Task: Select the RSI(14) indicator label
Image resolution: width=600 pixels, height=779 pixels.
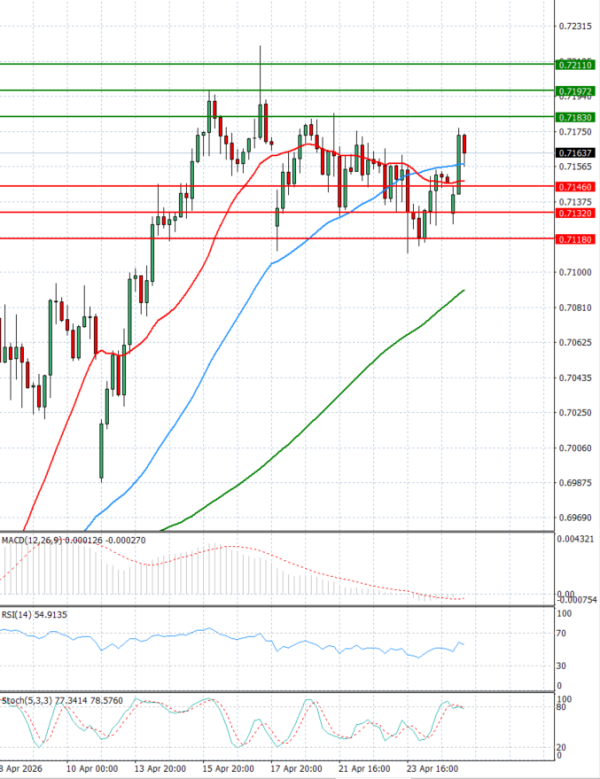Action: 20,616
